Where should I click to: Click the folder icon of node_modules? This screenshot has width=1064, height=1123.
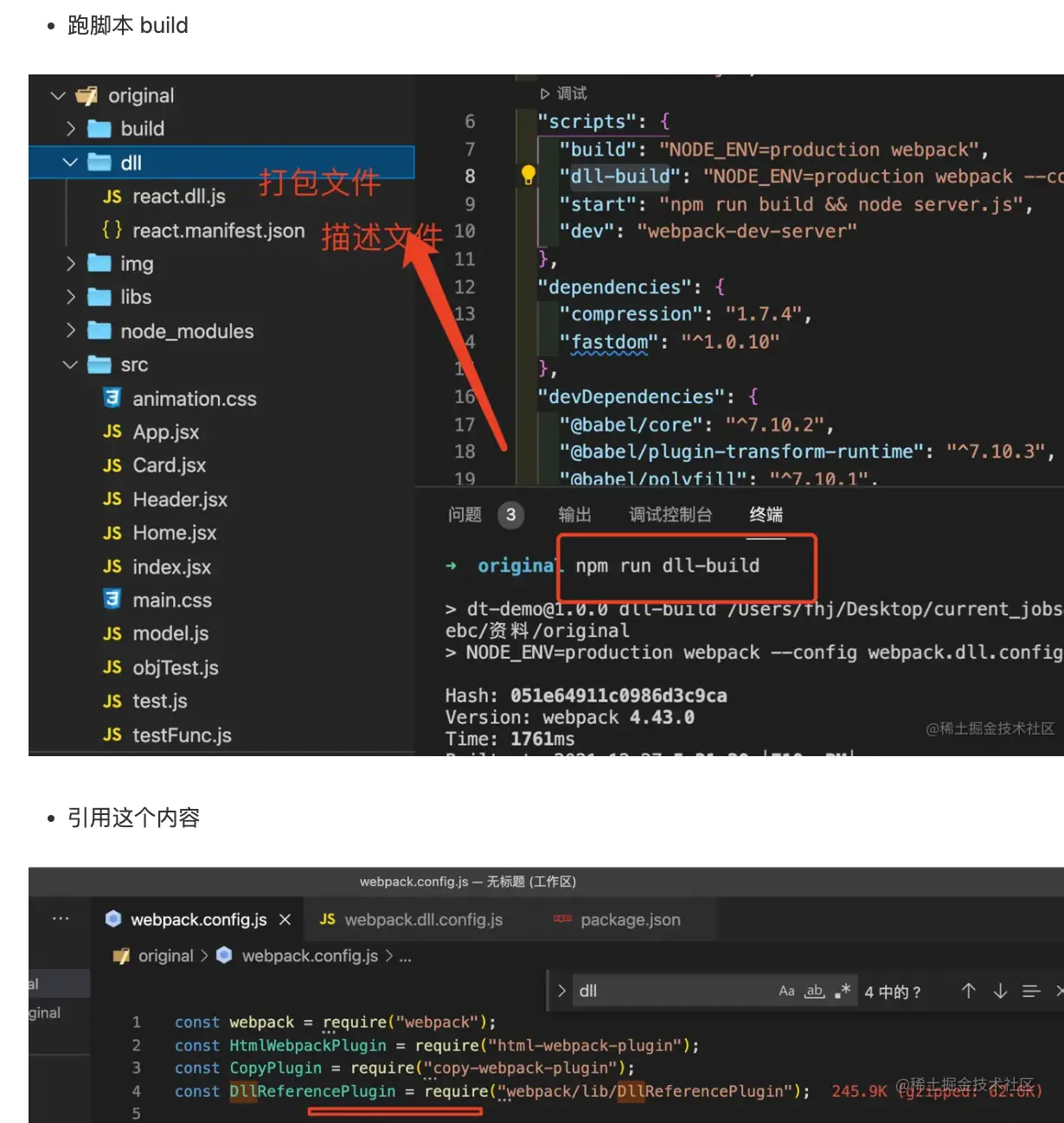point(99,330)
